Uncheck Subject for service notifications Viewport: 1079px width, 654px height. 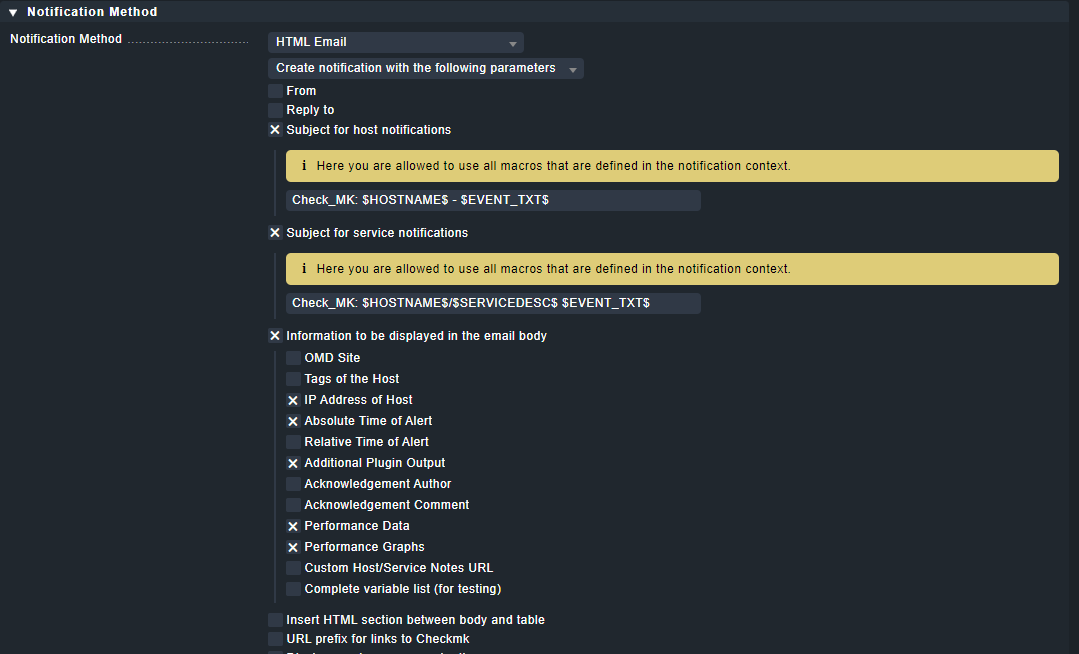[275, 233]
